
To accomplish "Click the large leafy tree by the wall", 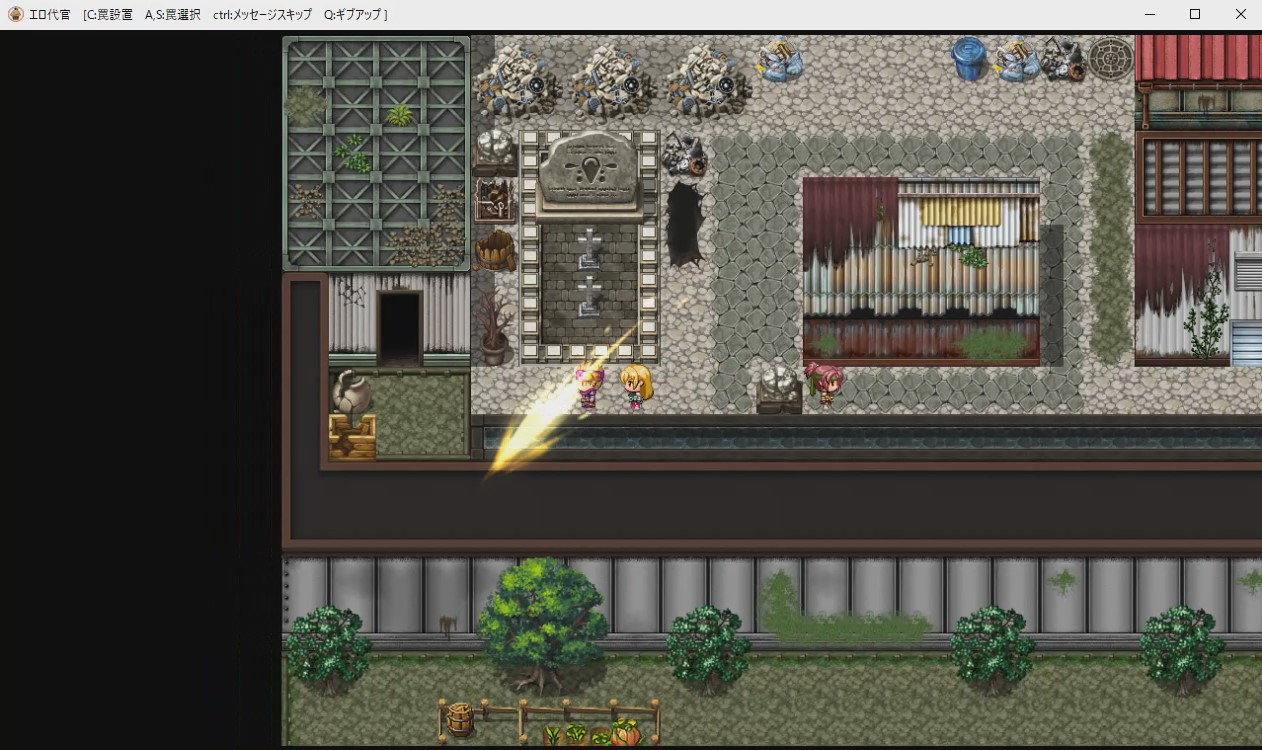I will (542, 620).
